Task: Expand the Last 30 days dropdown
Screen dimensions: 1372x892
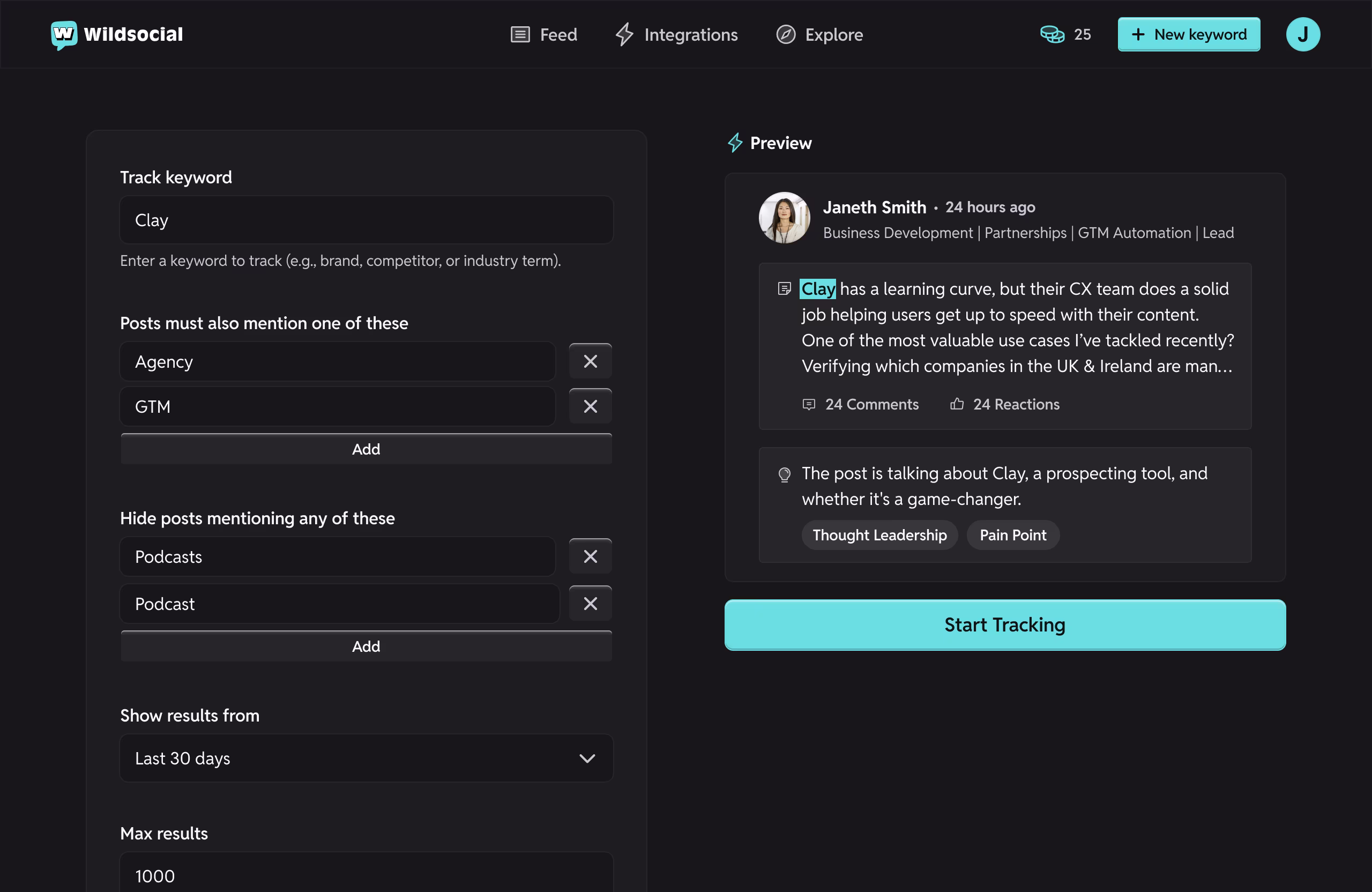Action: pos(366,758)
